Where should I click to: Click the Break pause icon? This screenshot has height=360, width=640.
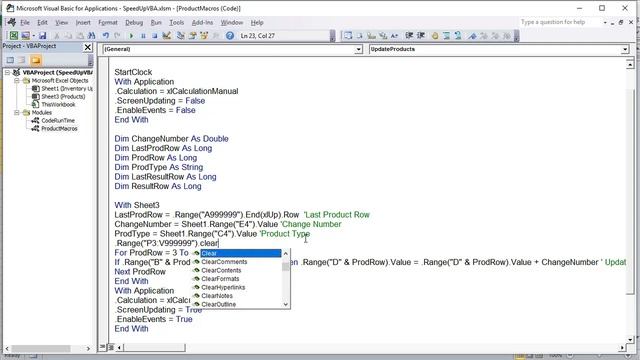[143, 36]
